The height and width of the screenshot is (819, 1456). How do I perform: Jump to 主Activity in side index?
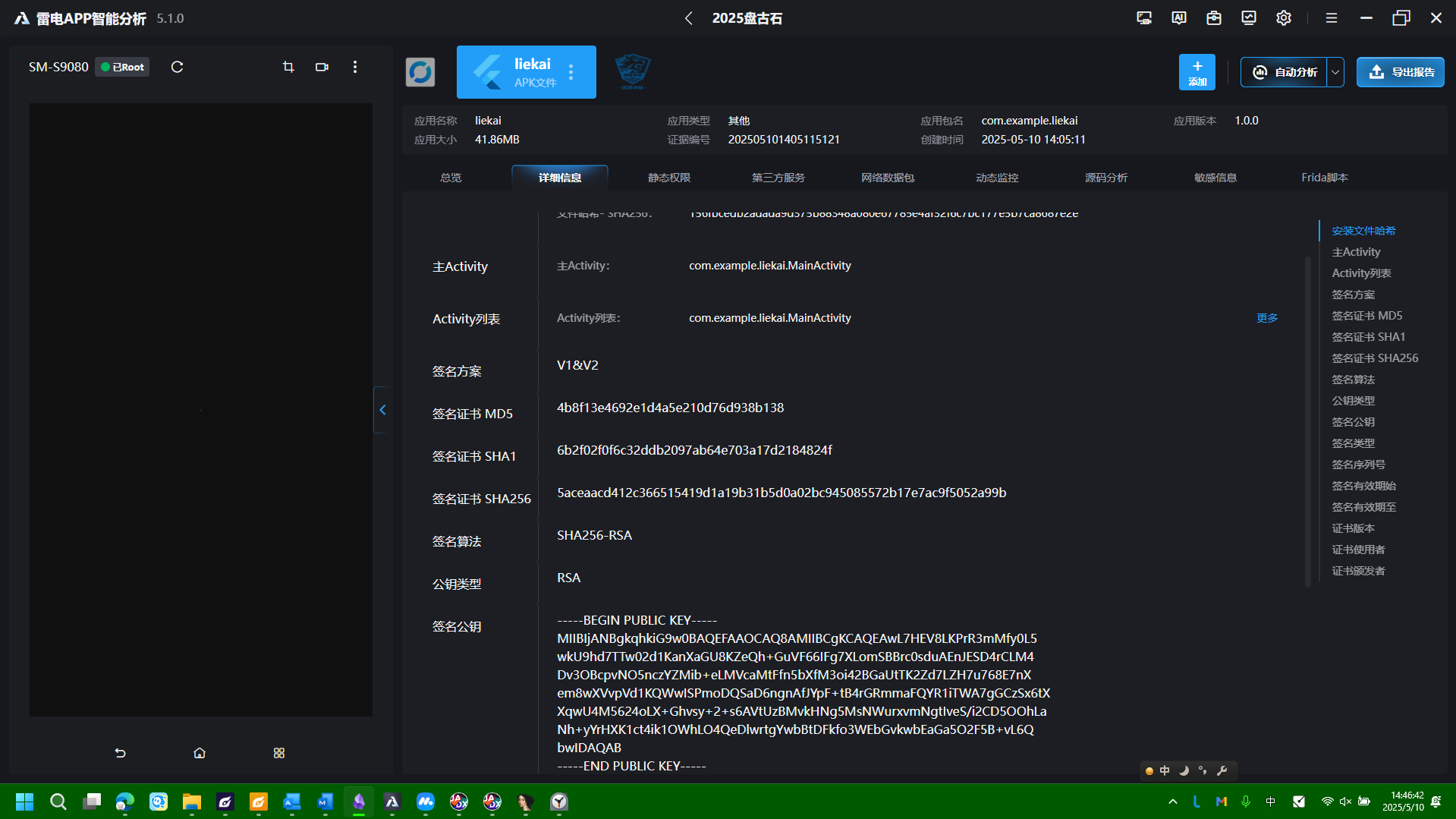pos(1356,252)
